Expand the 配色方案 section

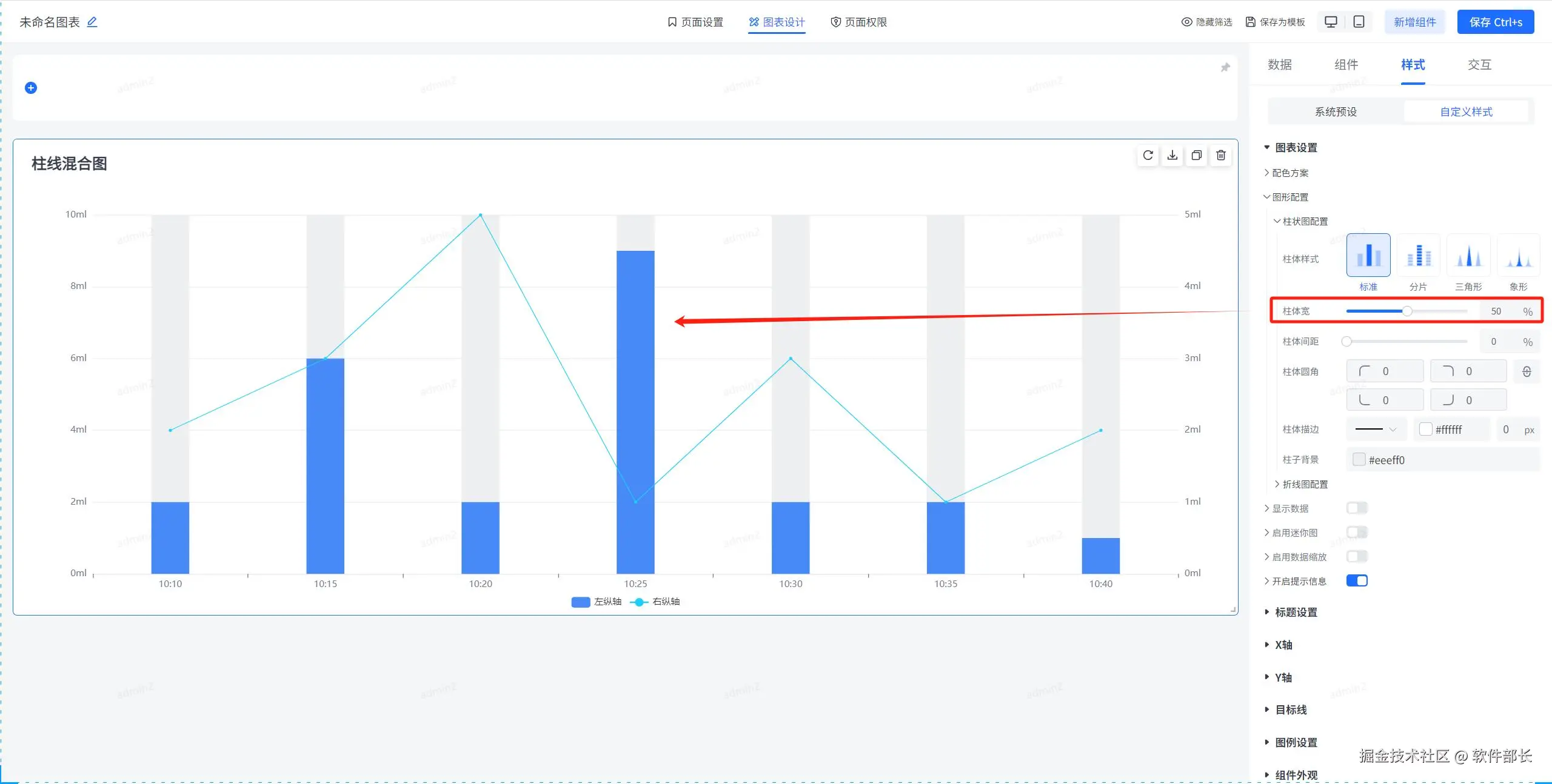1289,173
